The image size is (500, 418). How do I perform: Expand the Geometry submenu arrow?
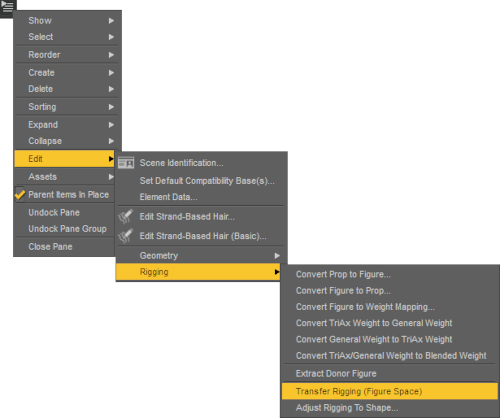click(x=277, y=256)
